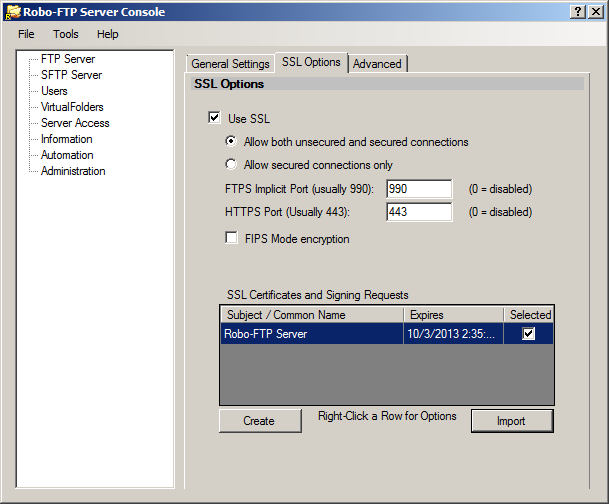Switch to the Advanced tab

coord(377,64)
